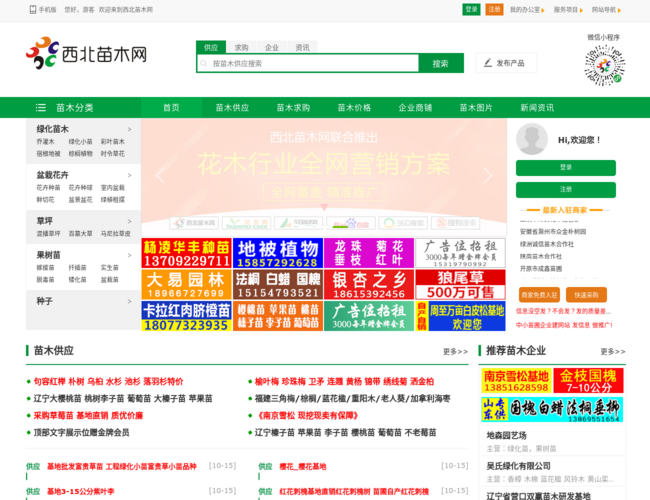Open 新闻资讯 in the navigation bar
This screenshot has width=650, height=500.
coord(537,108)
